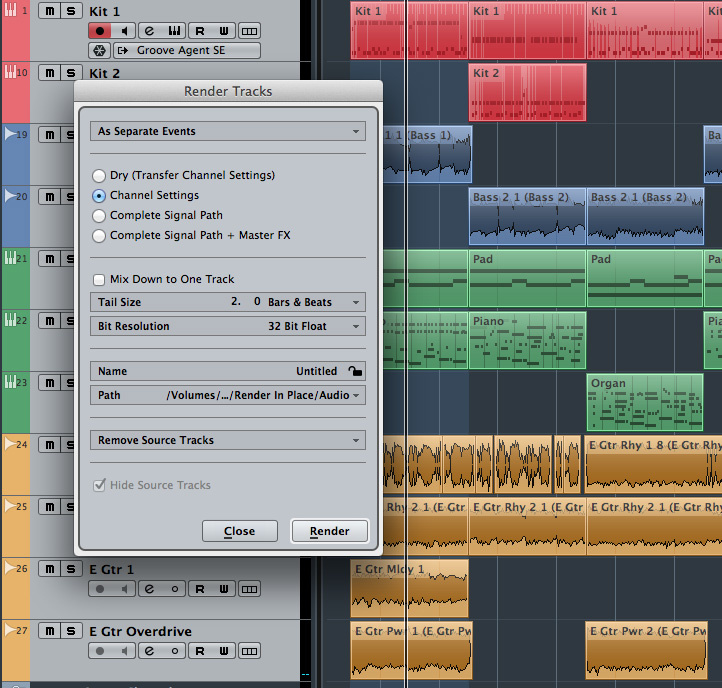The image size is (722, 688).
Task: Enable the Mix Down to One Track checkbox
Action: pyautogui.click(x=99, y=279)
